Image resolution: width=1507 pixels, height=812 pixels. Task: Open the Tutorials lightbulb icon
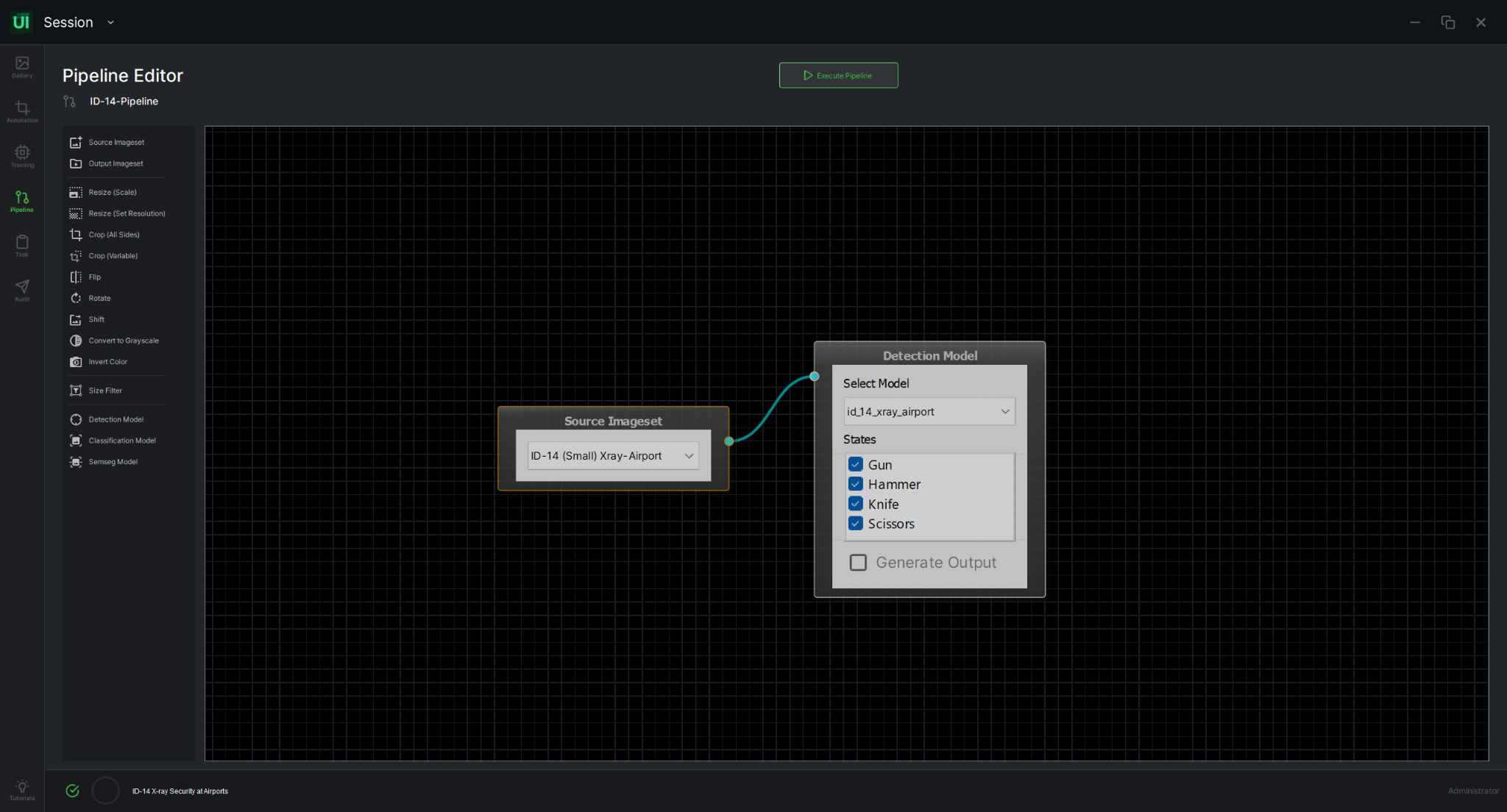point(22,788)
